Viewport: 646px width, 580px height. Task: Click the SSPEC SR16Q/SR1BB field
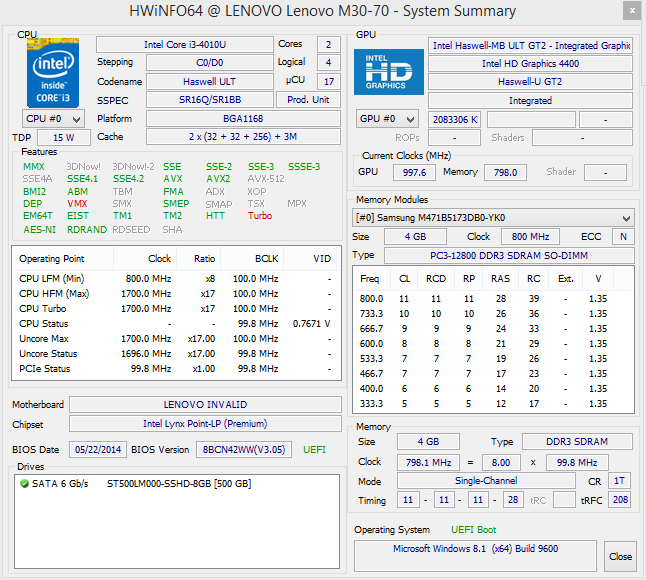[x=209, y=100]
